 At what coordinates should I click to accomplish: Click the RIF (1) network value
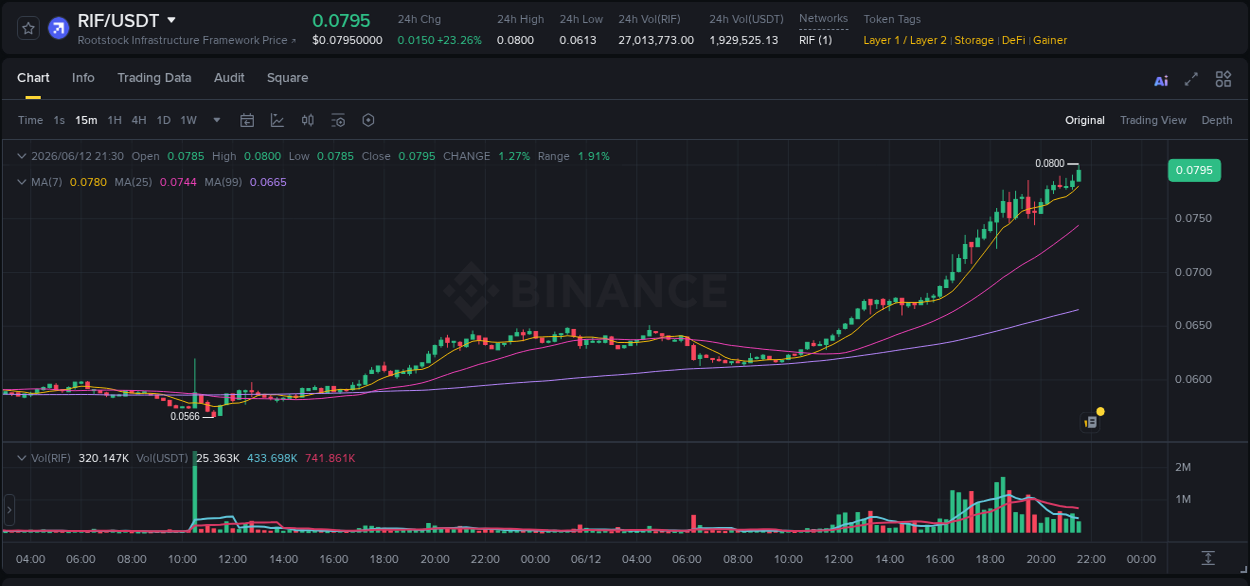pyautogui.click(x=815, y=40)
